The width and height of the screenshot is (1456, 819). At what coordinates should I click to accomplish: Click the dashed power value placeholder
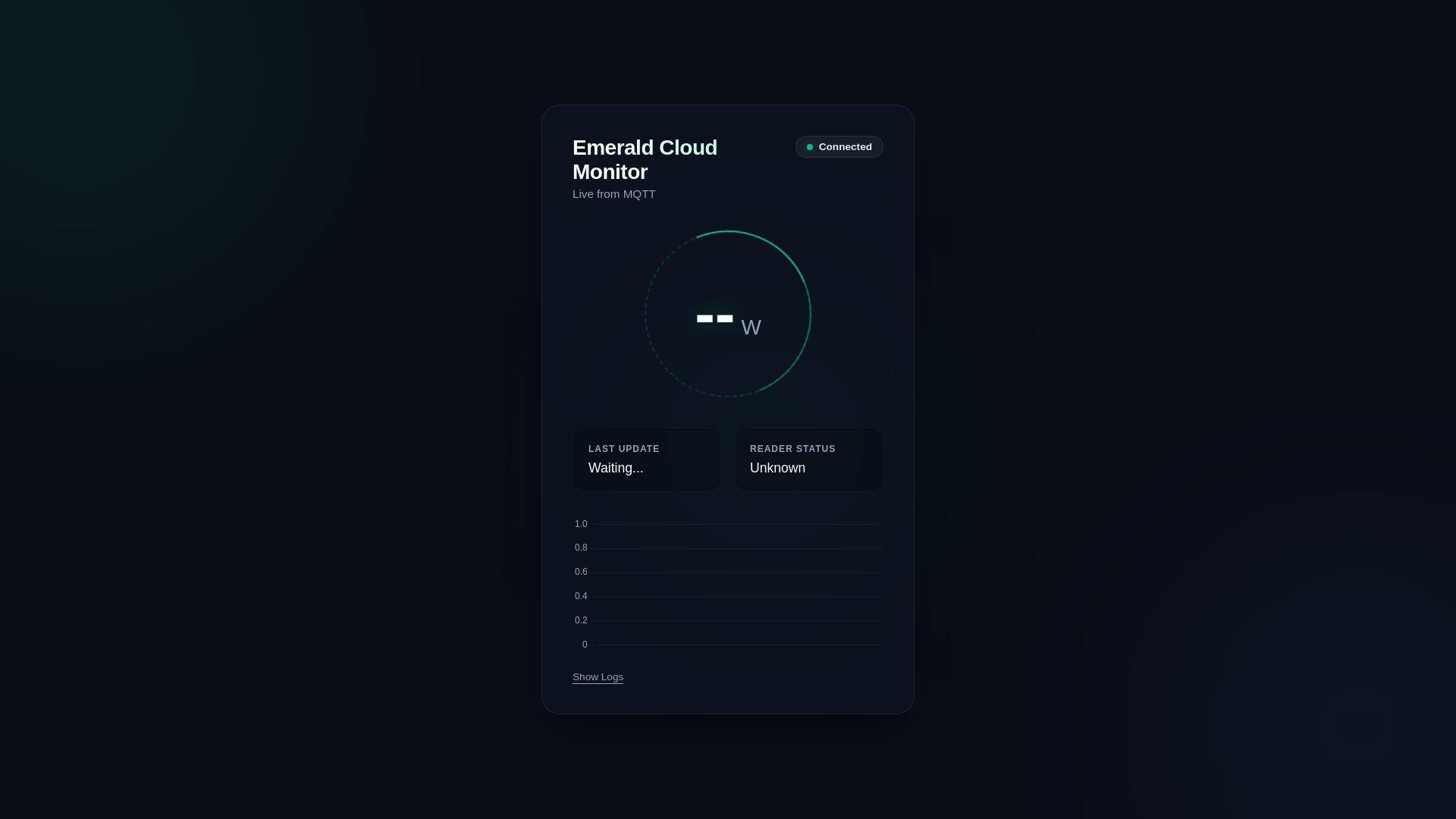click(714, 318)
